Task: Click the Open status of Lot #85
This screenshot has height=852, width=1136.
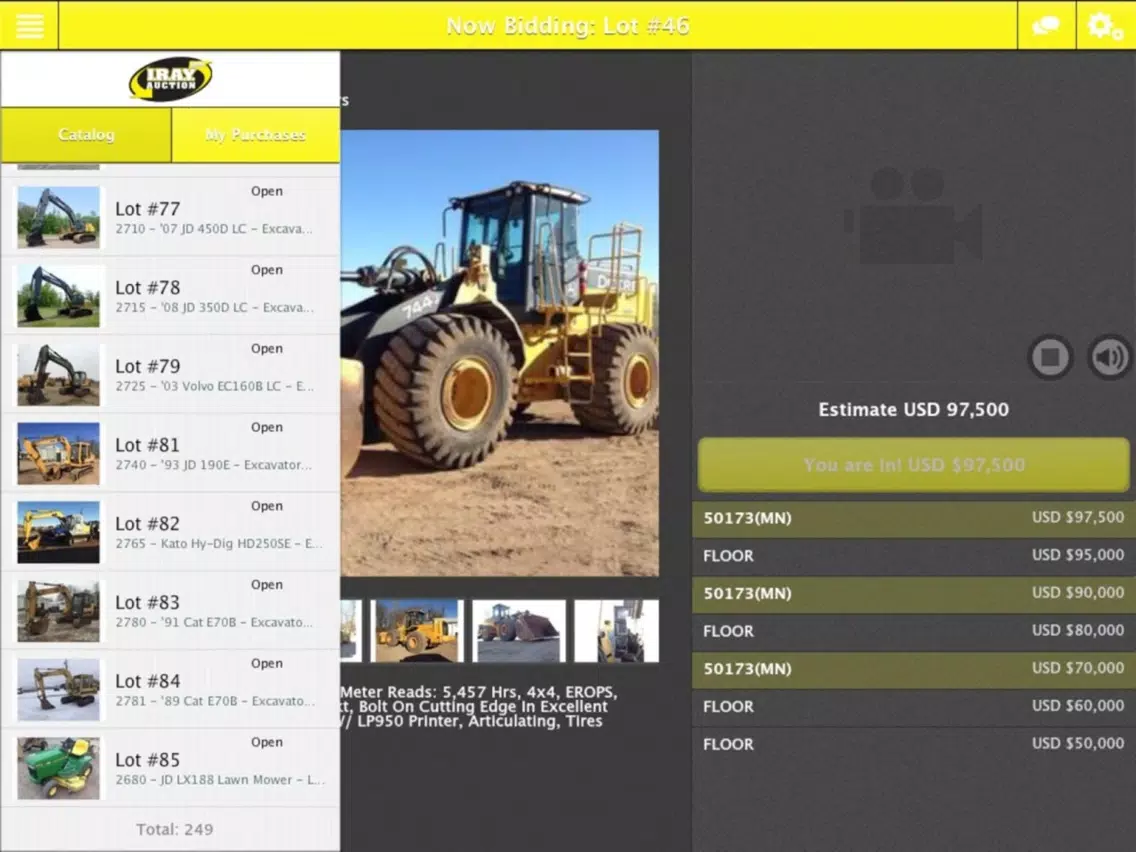Action: pyautogui.click(x=267, y=742)
